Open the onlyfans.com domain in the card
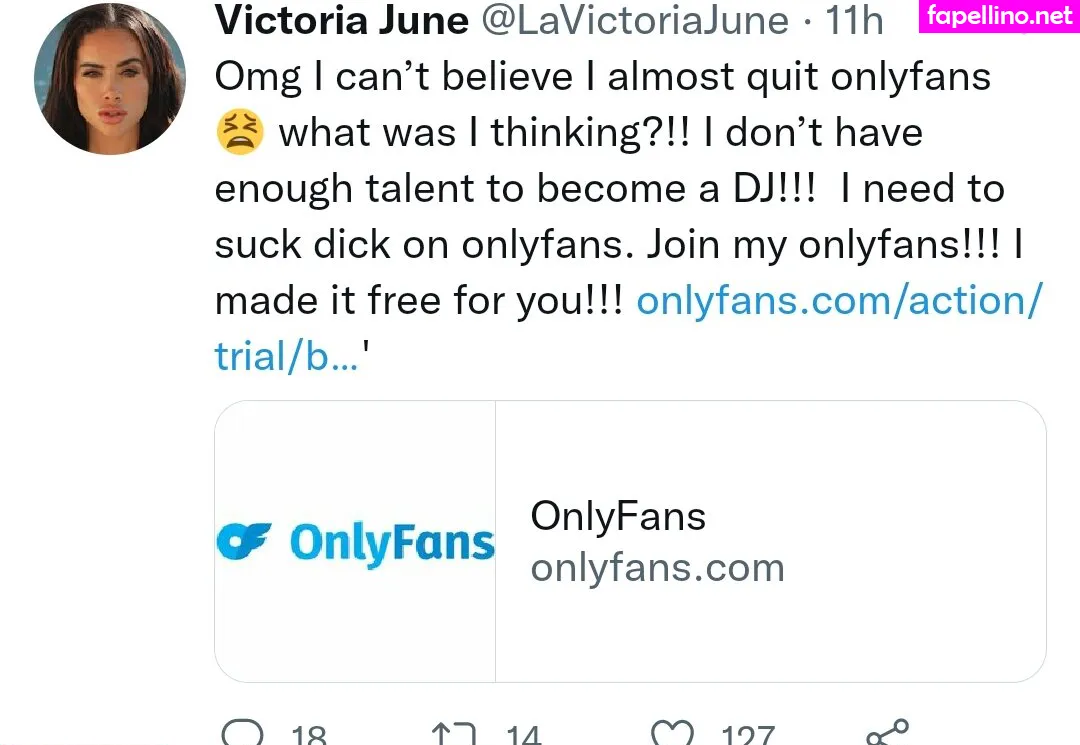Screen dimensions: 1080x745 coord(657,568)
